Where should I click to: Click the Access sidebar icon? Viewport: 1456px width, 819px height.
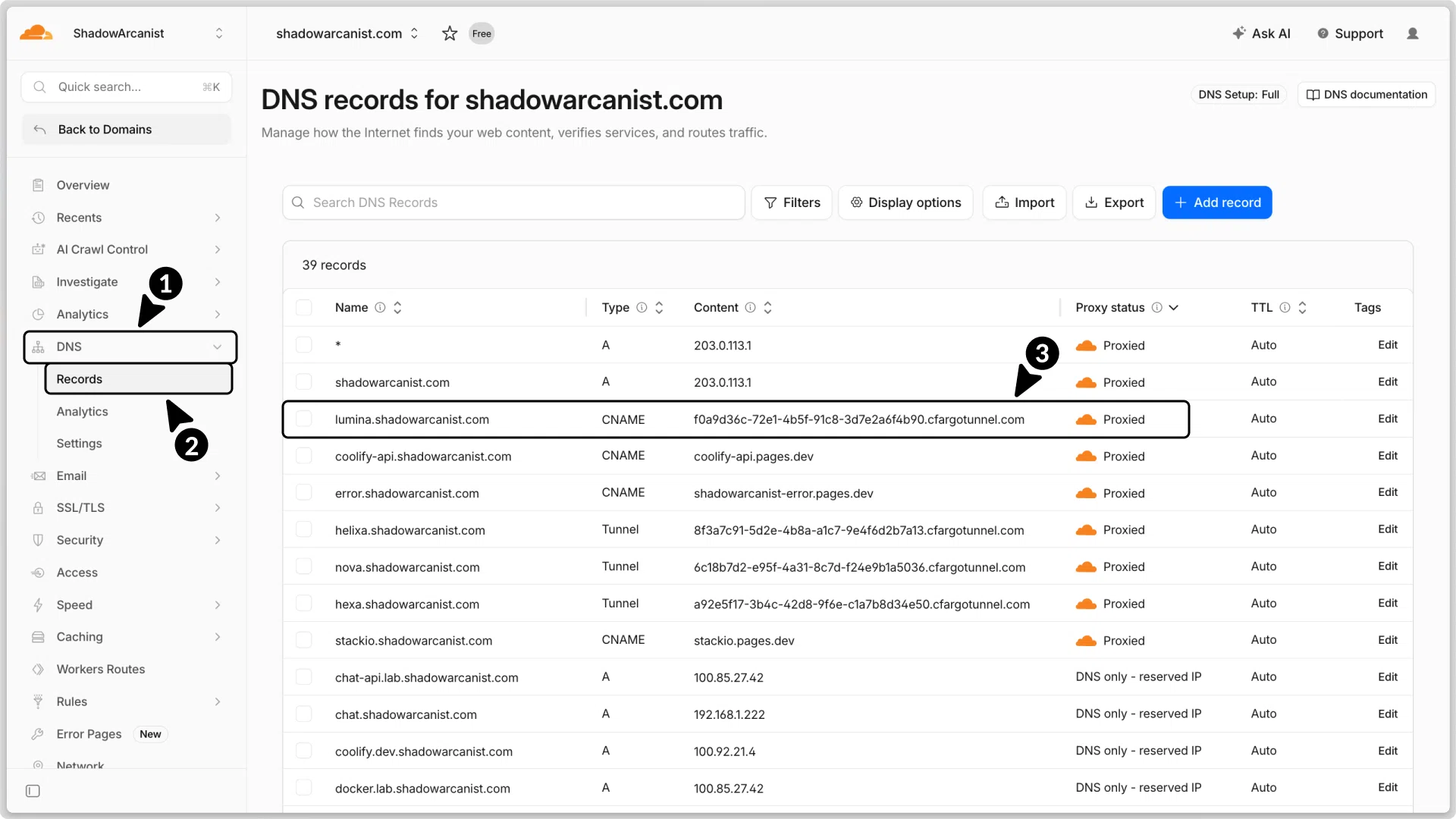38,573
